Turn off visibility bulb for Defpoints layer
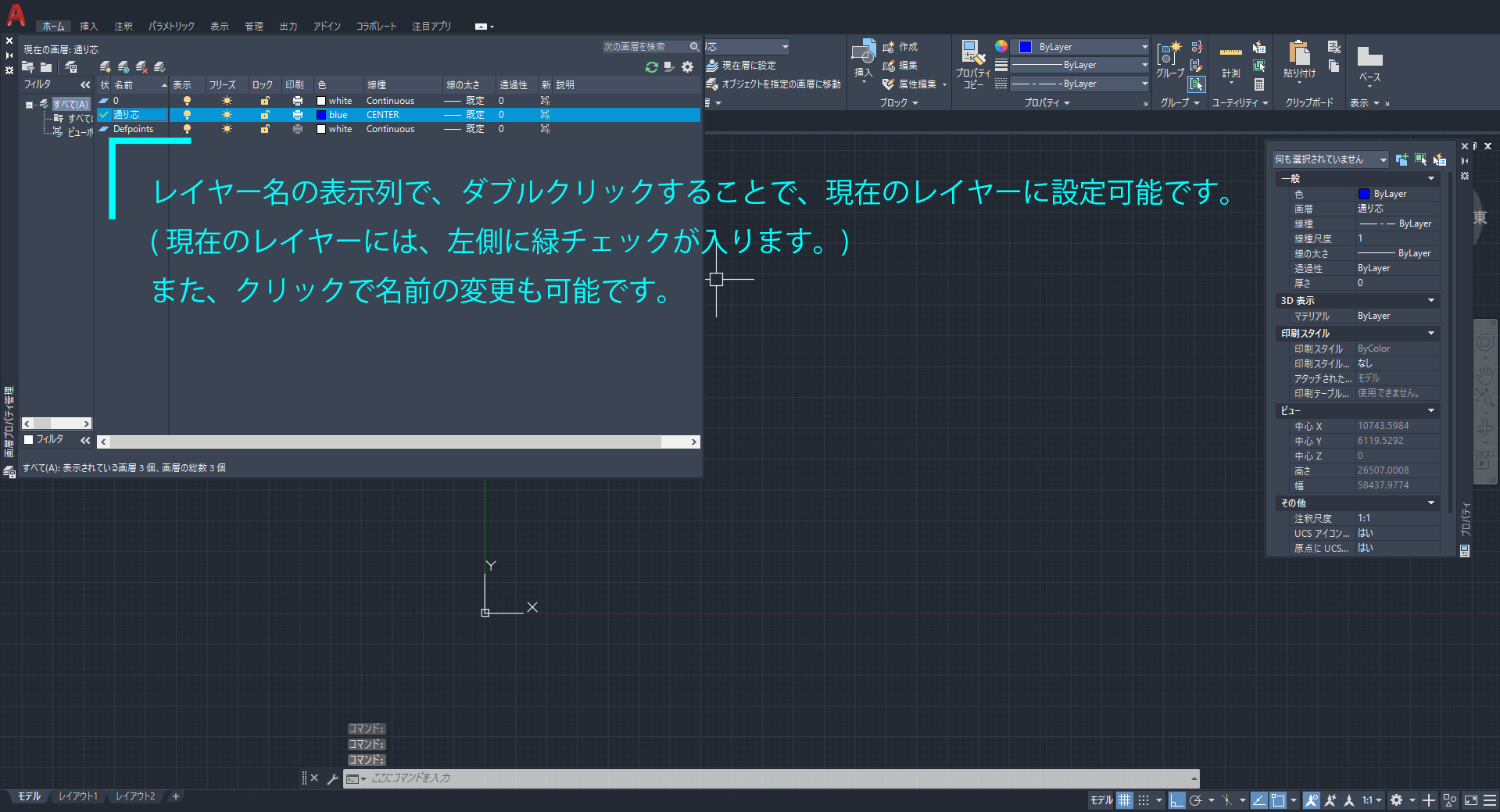Image resolution: width=1500 pixels, height=812 pixels. (x=187, y=129)
